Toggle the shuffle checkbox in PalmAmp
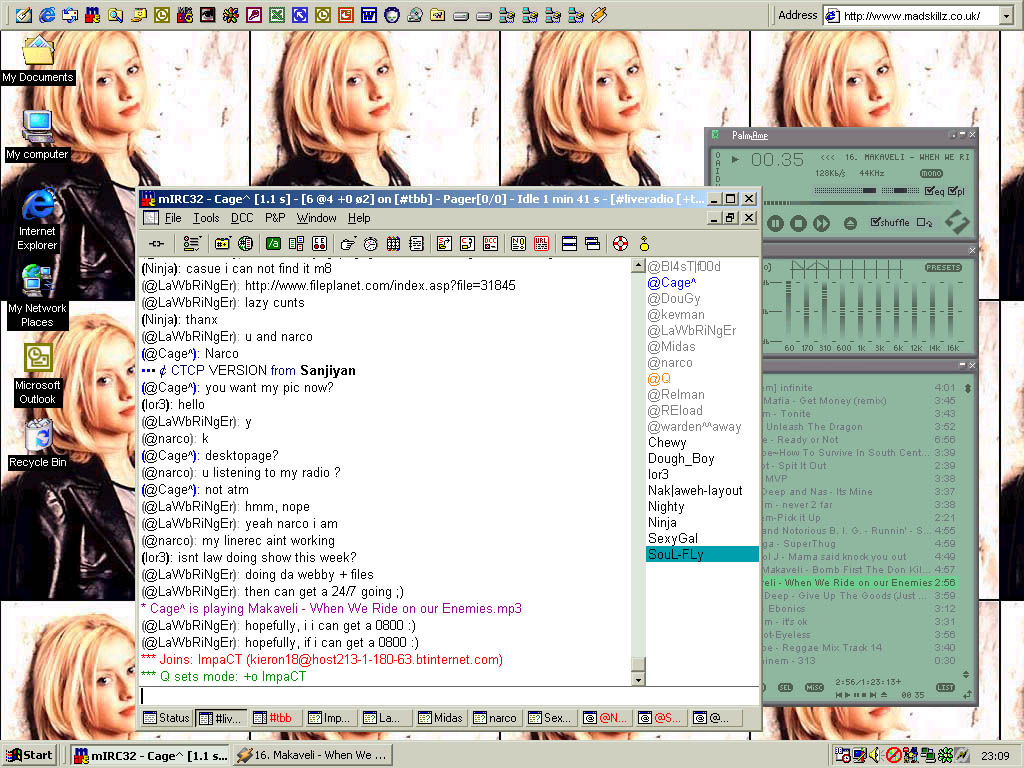The width and height of the screenshot is (1024, 768). 876,223
